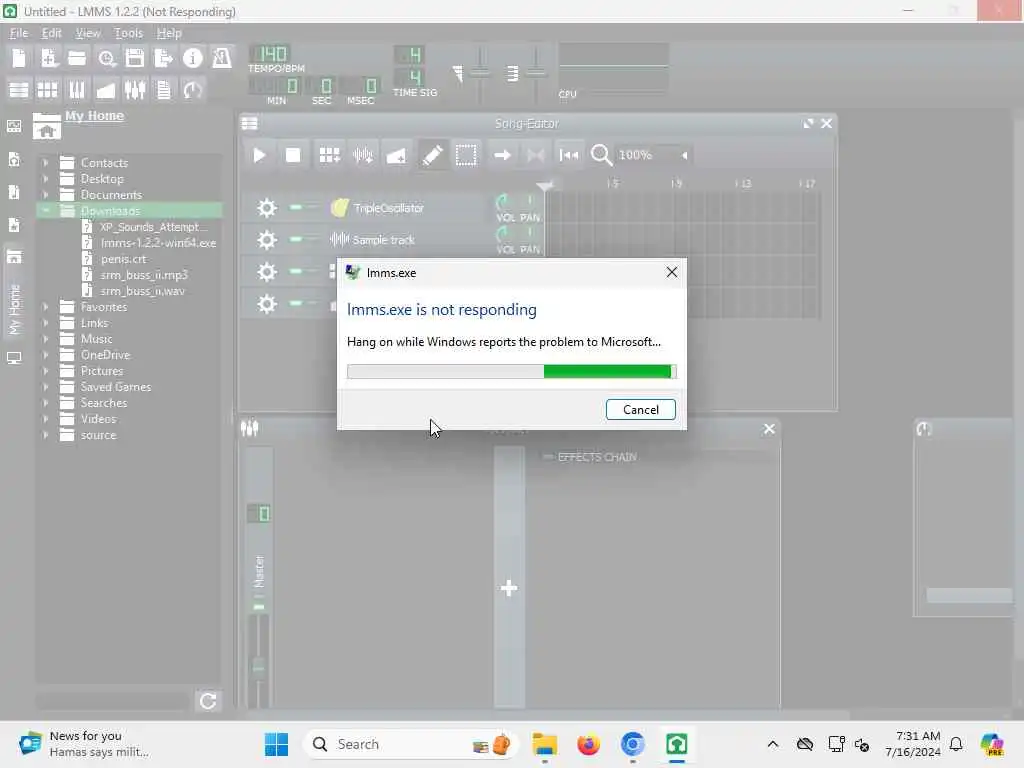This screenshot has height=768, width=1024.
Task: Open the Edit menu
Action: [x=51, y=33]
